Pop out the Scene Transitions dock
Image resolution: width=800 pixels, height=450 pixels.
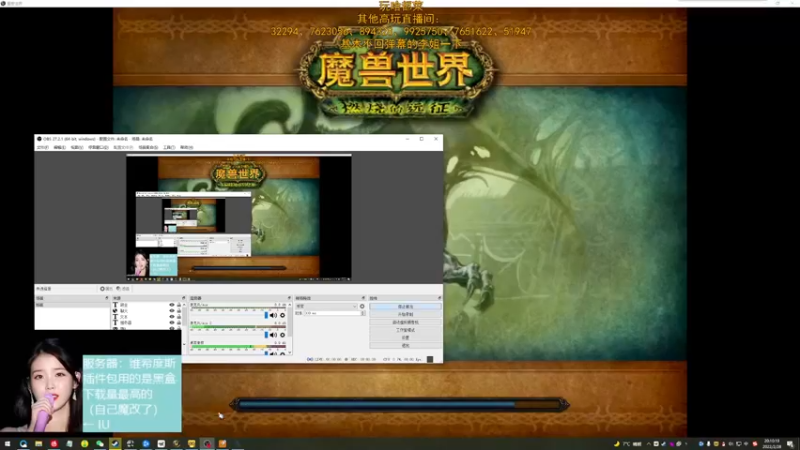point(363,298)
